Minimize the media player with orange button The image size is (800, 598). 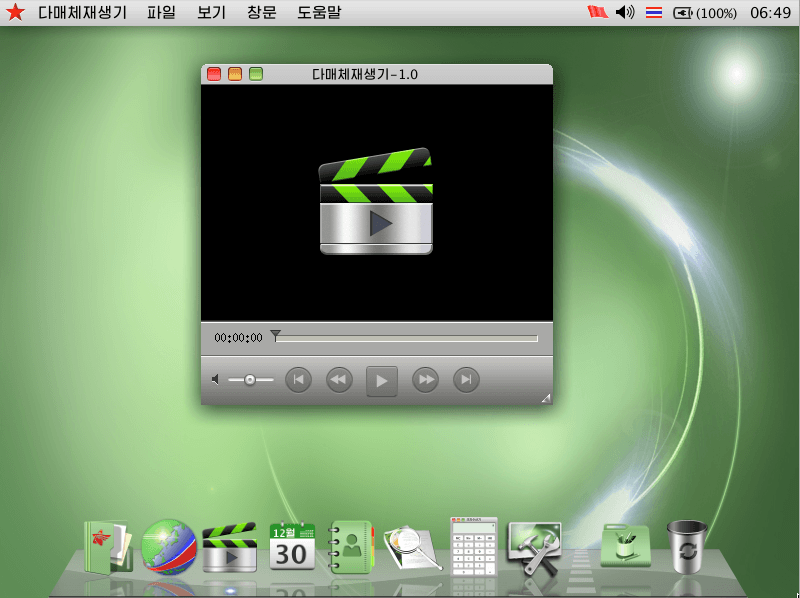click(235, 74)
